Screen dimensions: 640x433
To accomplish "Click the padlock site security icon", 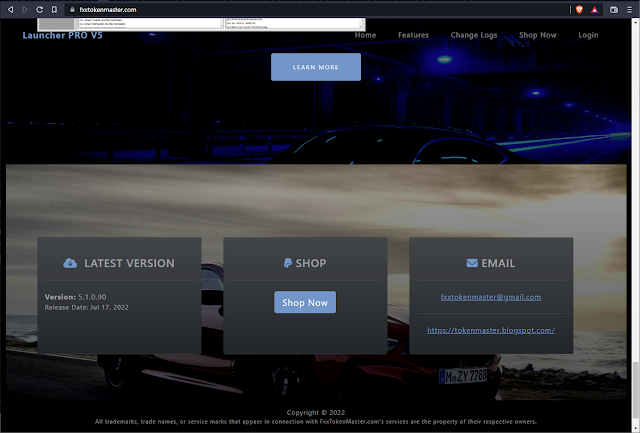I will coord(72,9).
